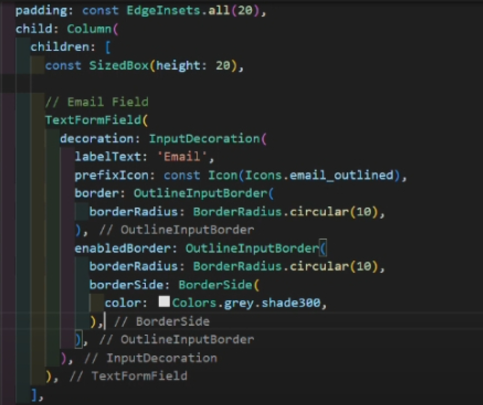This screenshot has height=405, width=483.
Task: Click the SizedBox widget name
Action: coord(119,65)
